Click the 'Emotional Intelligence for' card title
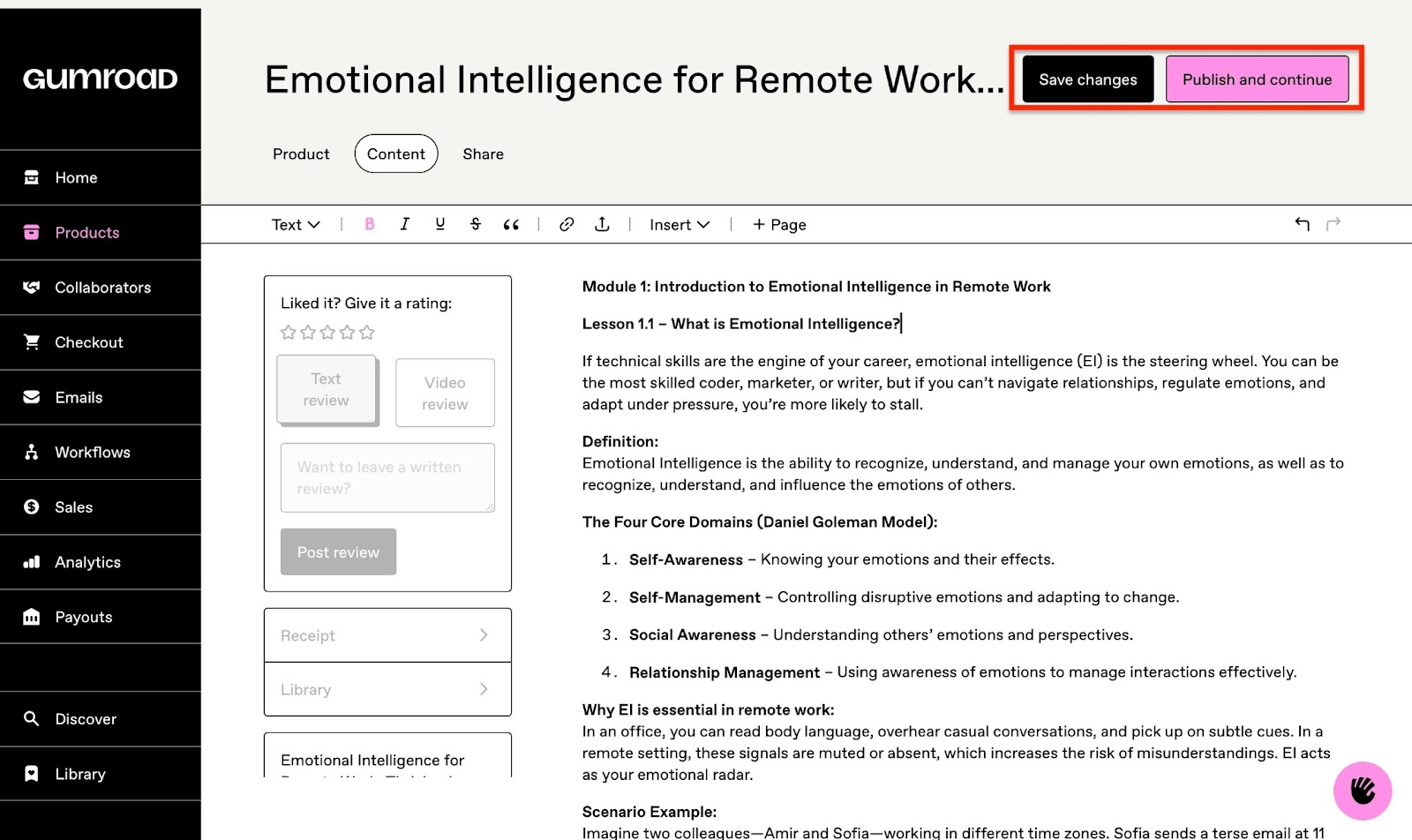Screen dimensions: 1412x840 (x=372, y=760)
